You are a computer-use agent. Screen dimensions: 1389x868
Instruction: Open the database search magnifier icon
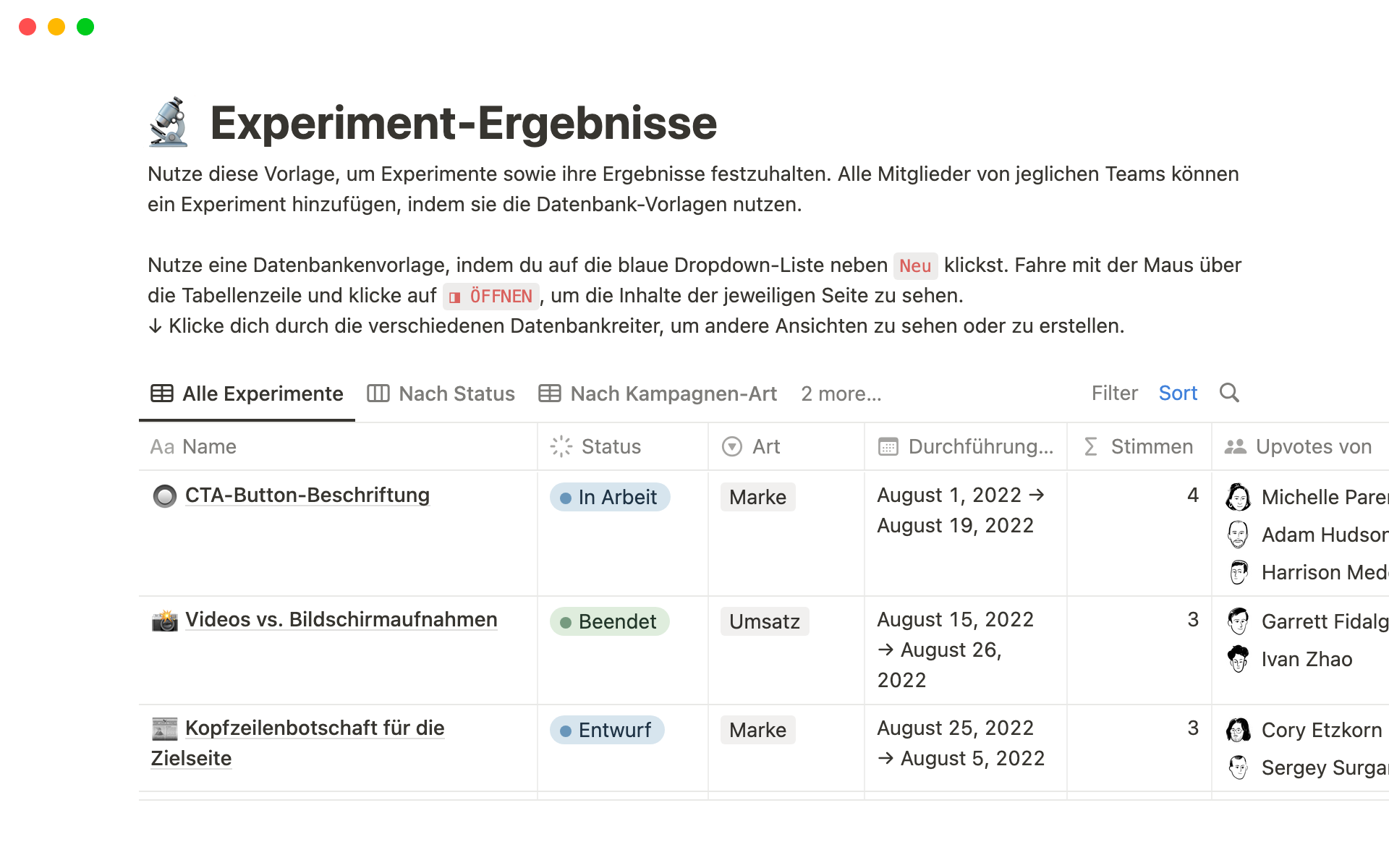point(1229,393)
